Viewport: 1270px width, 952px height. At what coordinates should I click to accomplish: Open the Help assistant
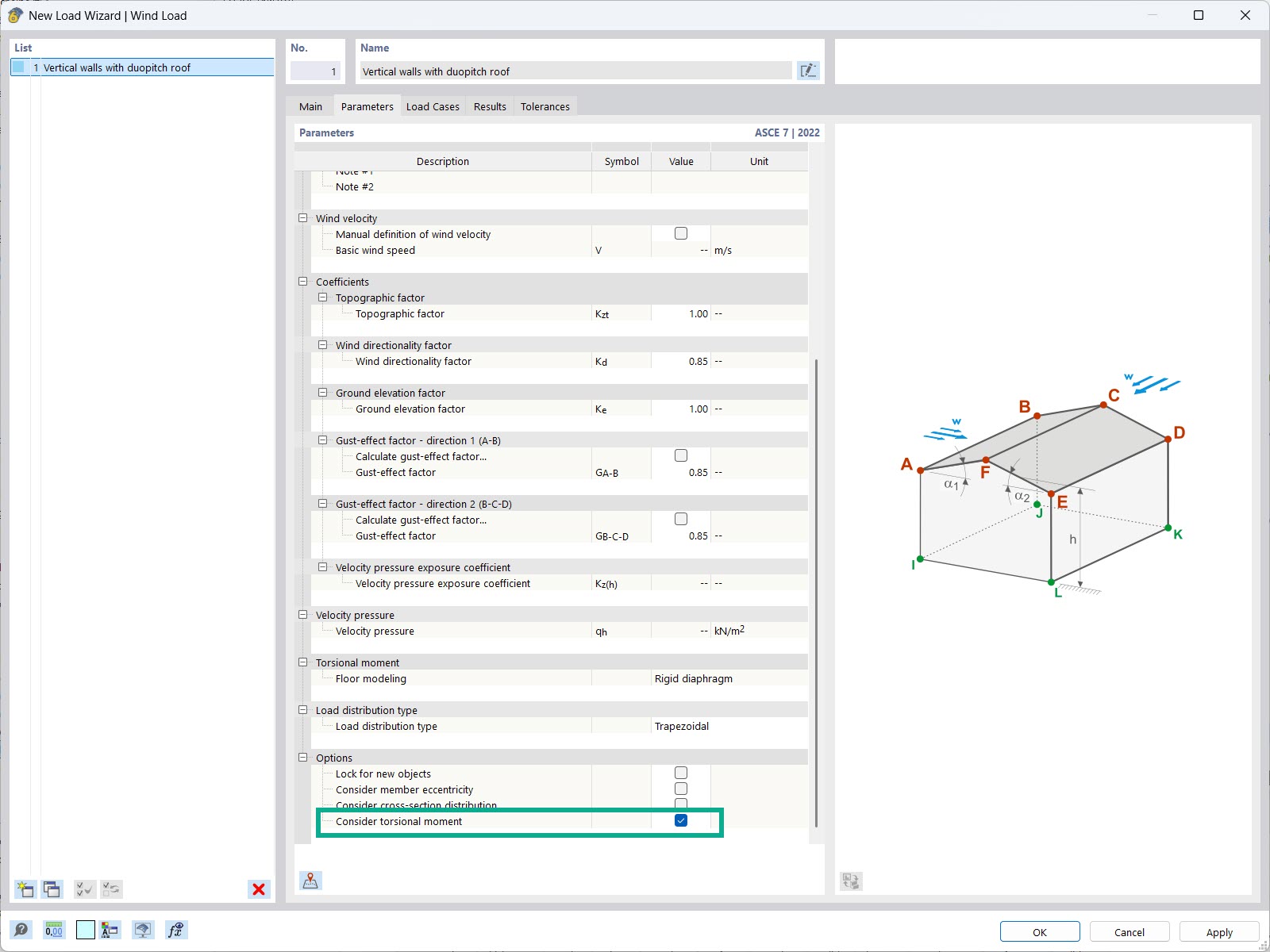(21, 930)
